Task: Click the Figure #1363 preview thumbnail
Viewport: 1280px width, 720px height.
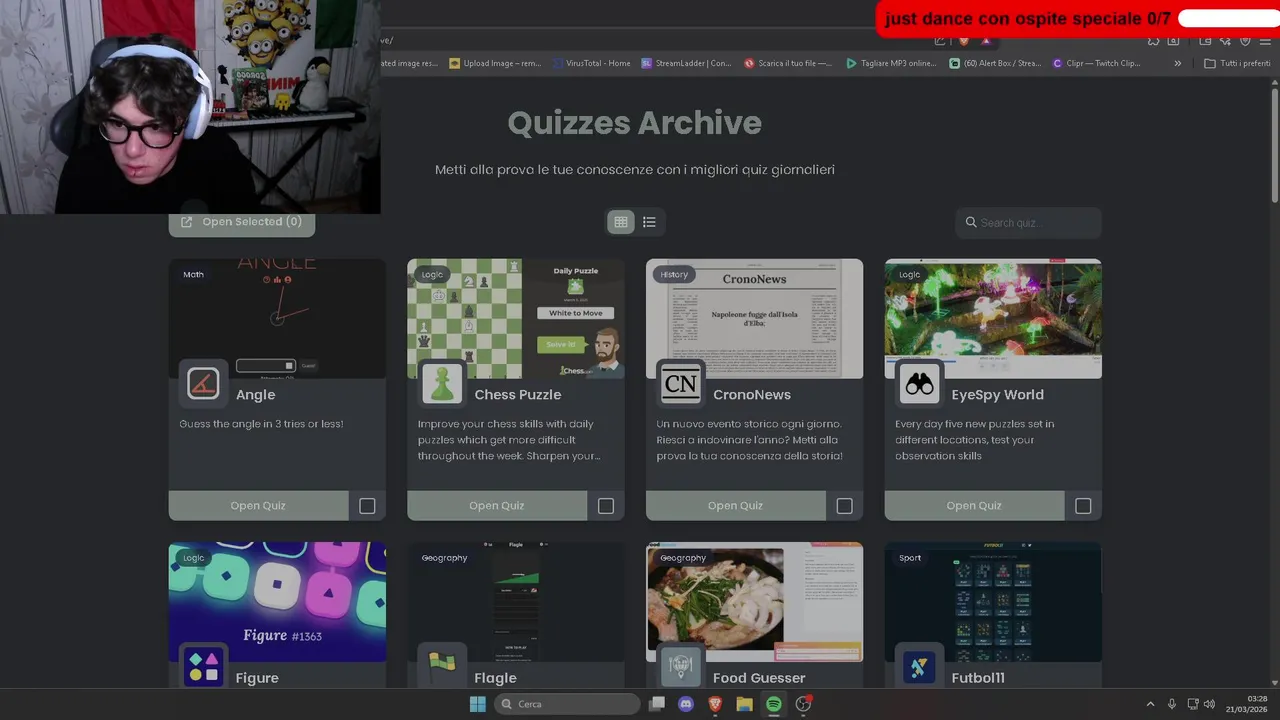Action: point(277,602)
